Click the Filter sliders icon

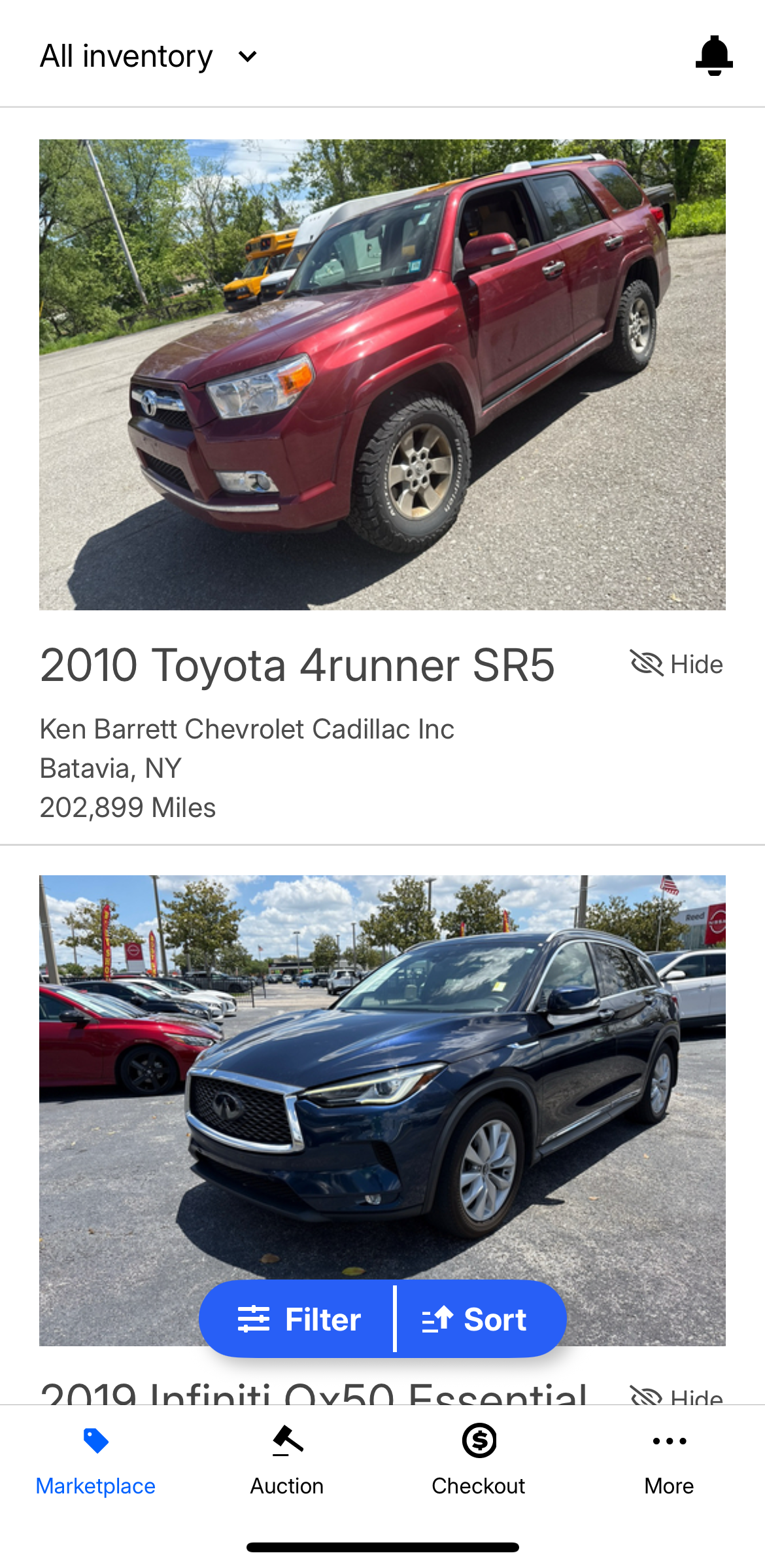[x=254, y=1319]
